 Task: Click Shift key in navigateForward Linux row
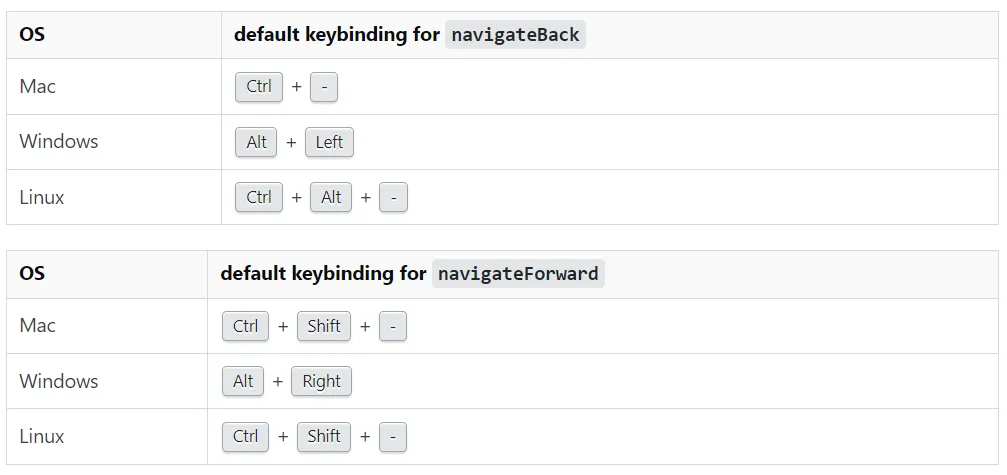tap(324, 436)
